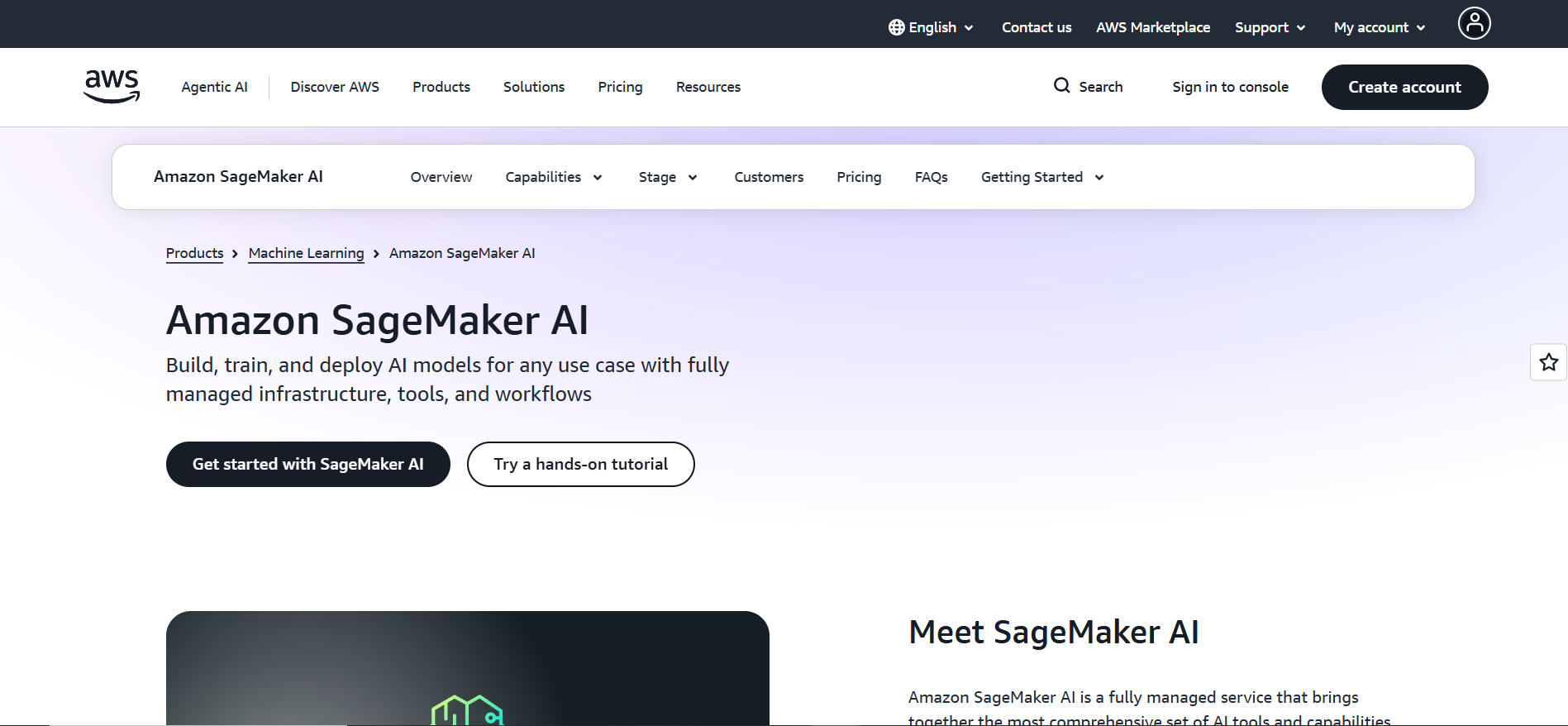This screenshot has width=1568, height=726.
Task: Click the SageMaker green house icon
Action: (467, 710)
